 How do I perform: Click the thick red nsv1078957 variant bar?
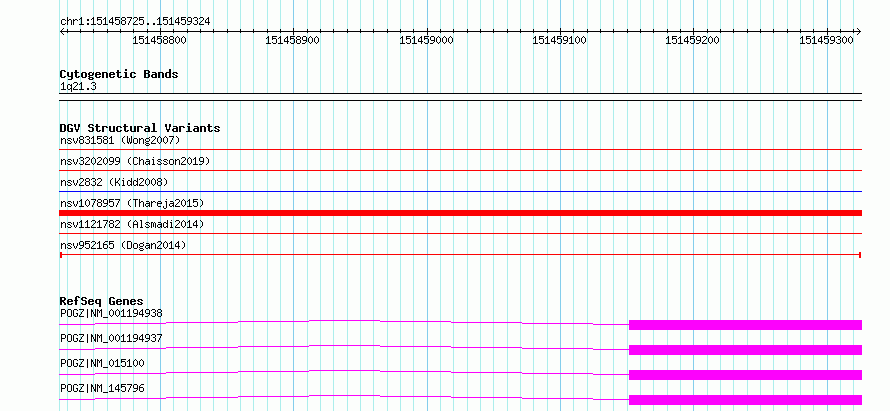click(x=460, y=213)
